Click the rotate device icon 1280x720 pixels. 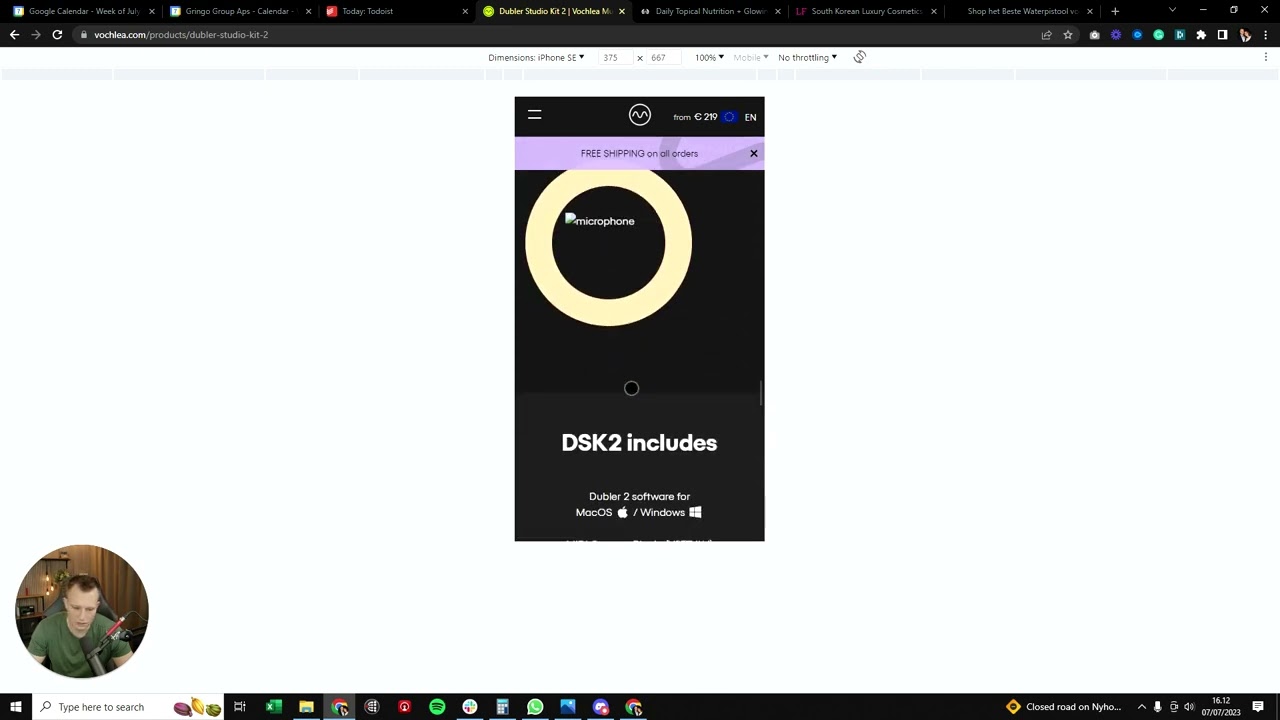click(859, 57)
